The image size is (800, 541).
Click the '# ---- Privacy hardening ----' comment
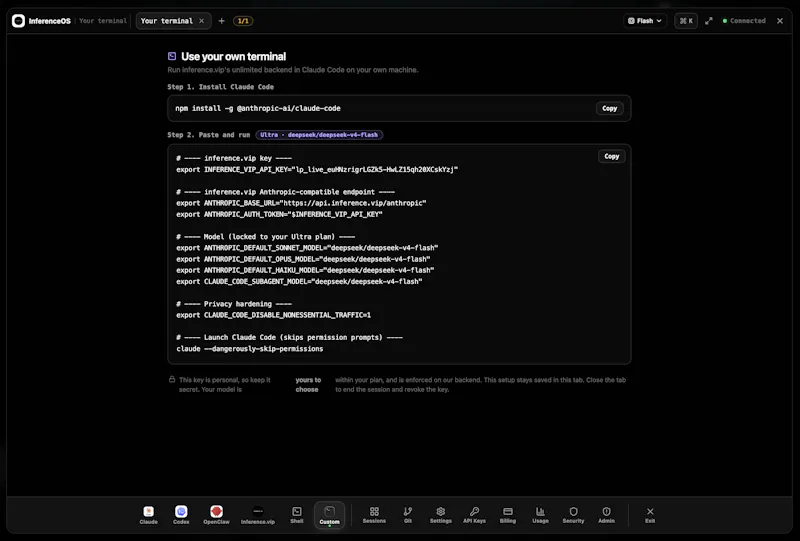click(x=234, y=304)
